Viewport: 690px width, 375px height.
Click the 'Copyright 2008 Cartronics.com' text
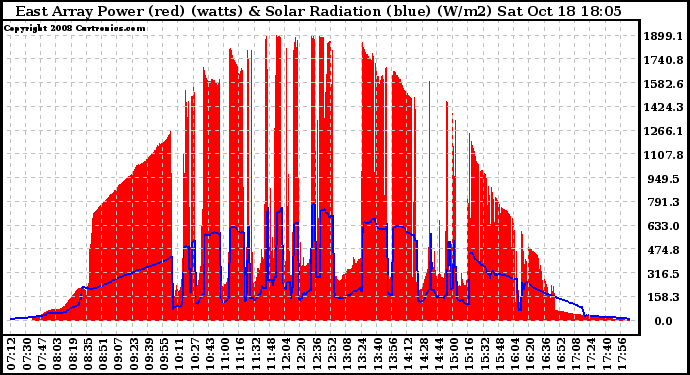pos(74,28)
